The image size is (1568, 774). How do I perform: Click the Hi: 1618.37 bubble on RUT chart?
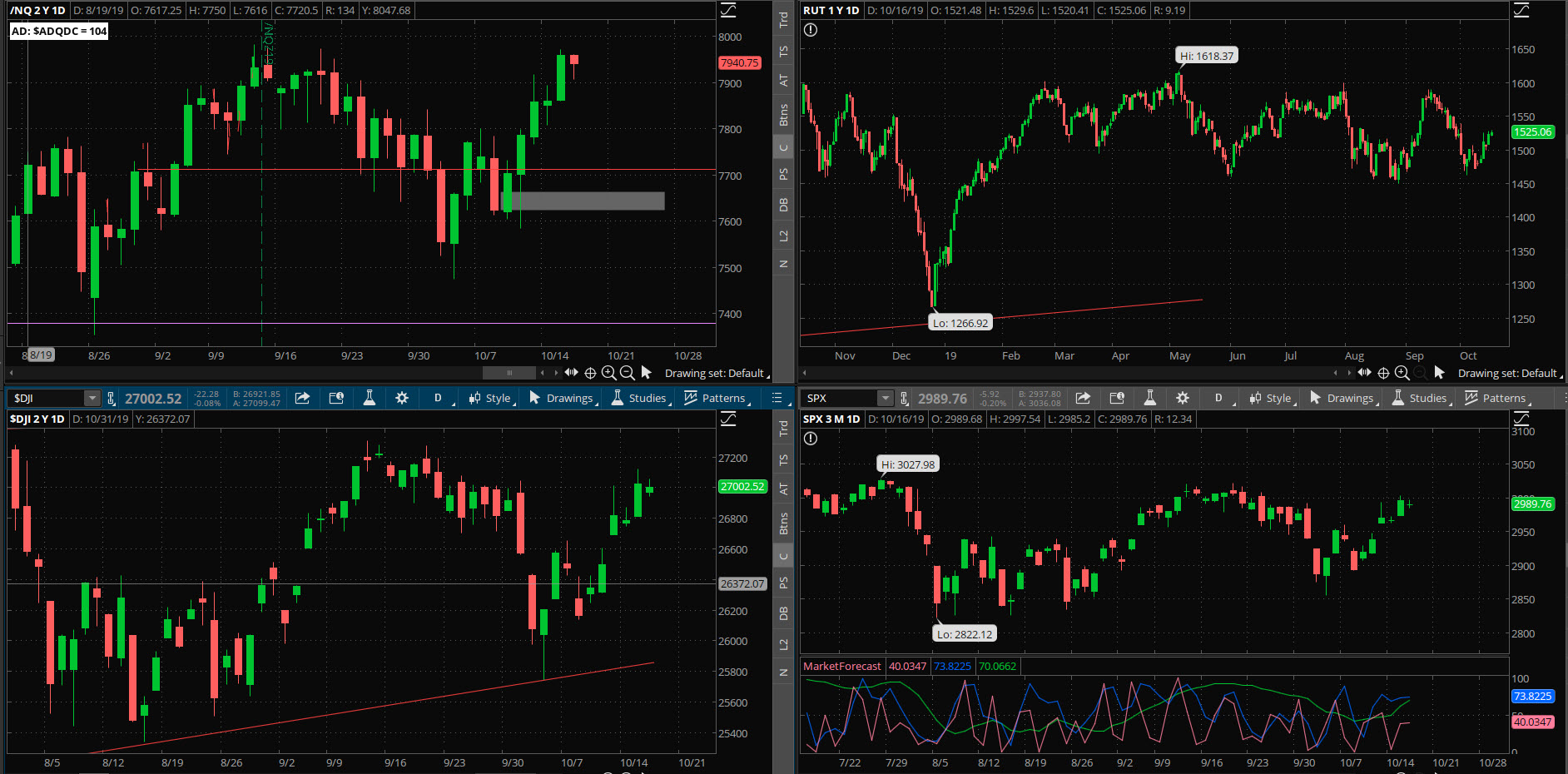pos(1207,56)
